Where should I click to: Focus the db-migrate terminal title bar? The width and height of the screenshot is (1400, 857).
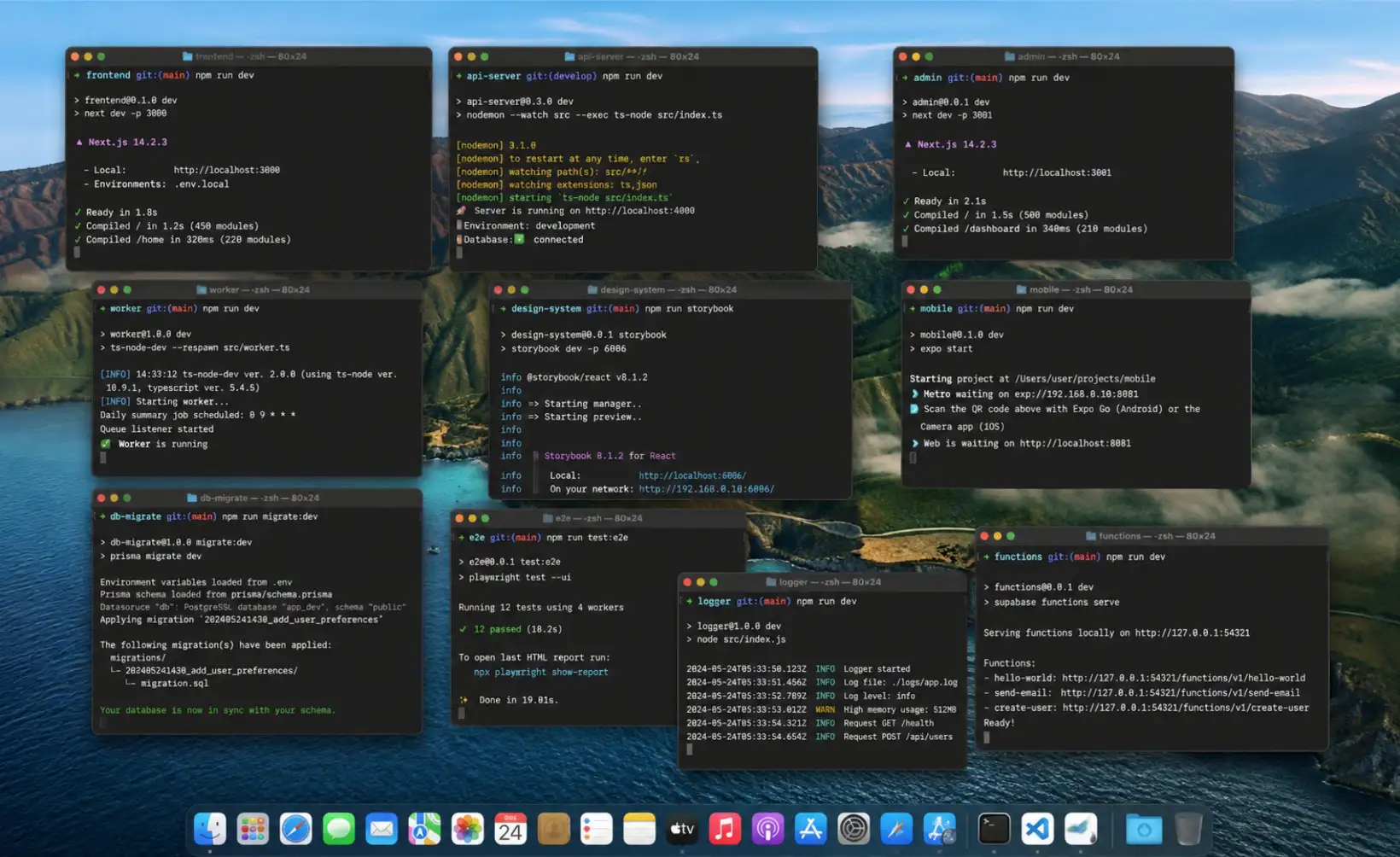click(x=257, y=498)
